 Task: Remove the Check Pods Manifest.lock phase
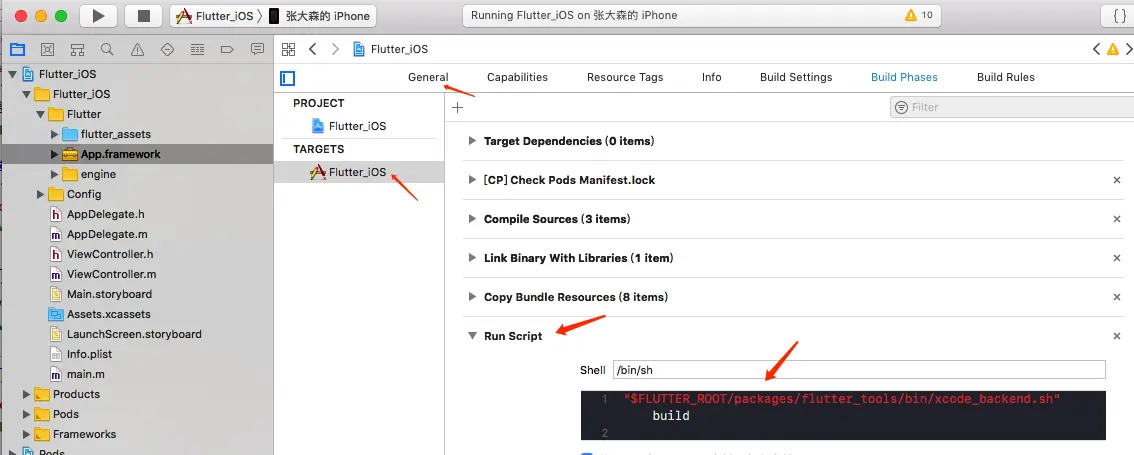pyautogui.click(x=1117, y=180)
